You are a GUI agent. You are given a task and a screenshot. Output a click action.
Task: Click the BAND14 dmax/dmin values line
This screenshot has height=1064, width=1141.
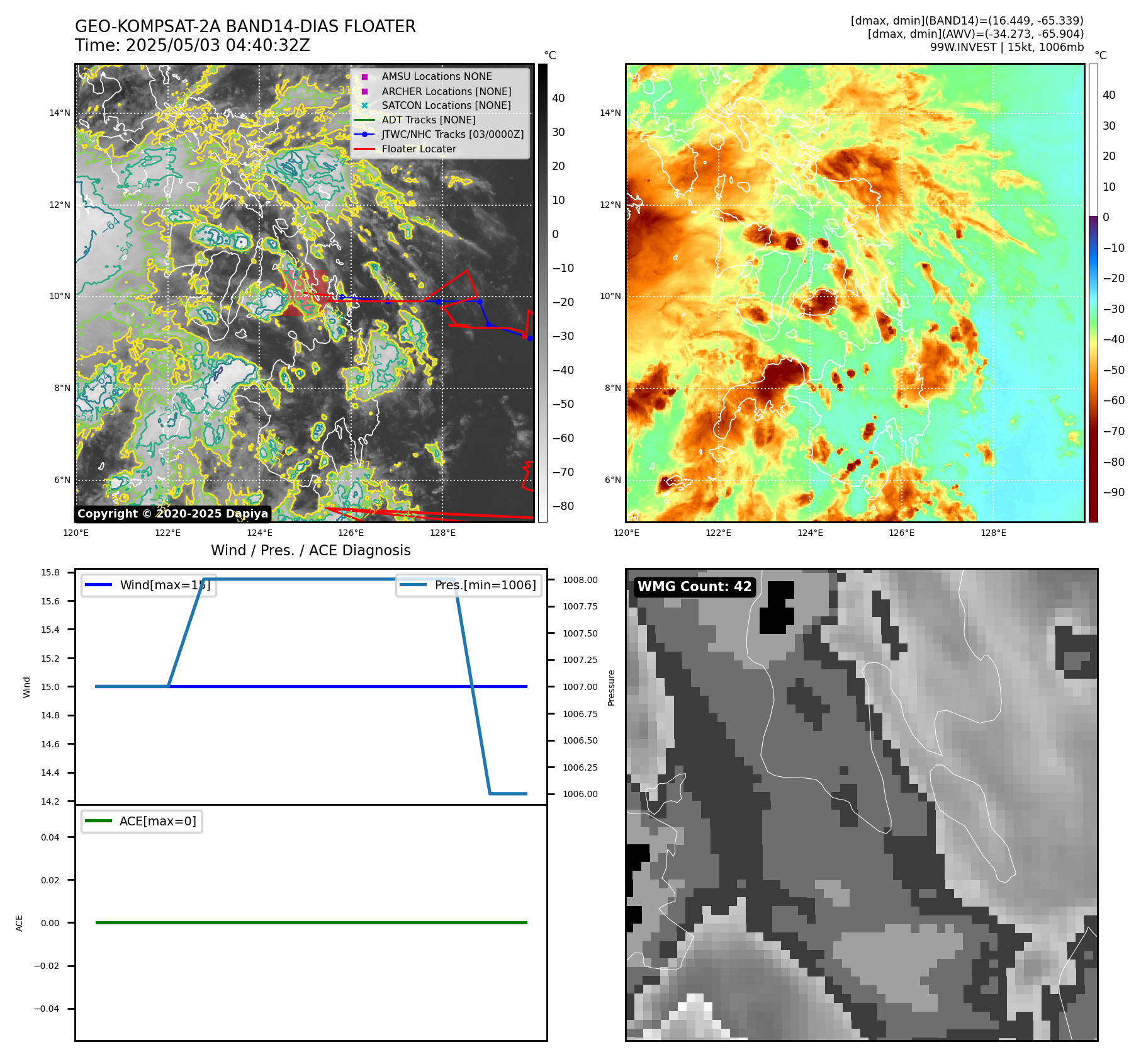pos(967,21)
